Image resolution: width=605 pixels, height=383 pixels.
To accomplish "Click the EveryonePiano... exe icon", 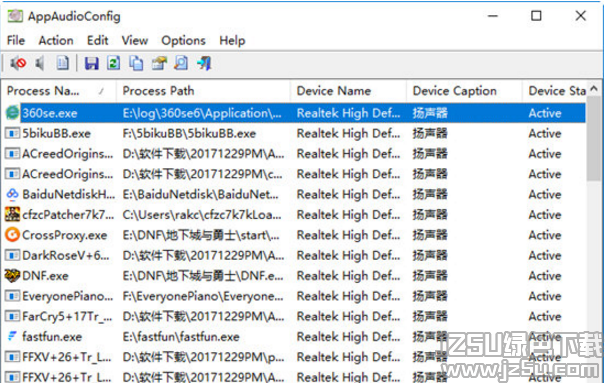I will [12, 296].
